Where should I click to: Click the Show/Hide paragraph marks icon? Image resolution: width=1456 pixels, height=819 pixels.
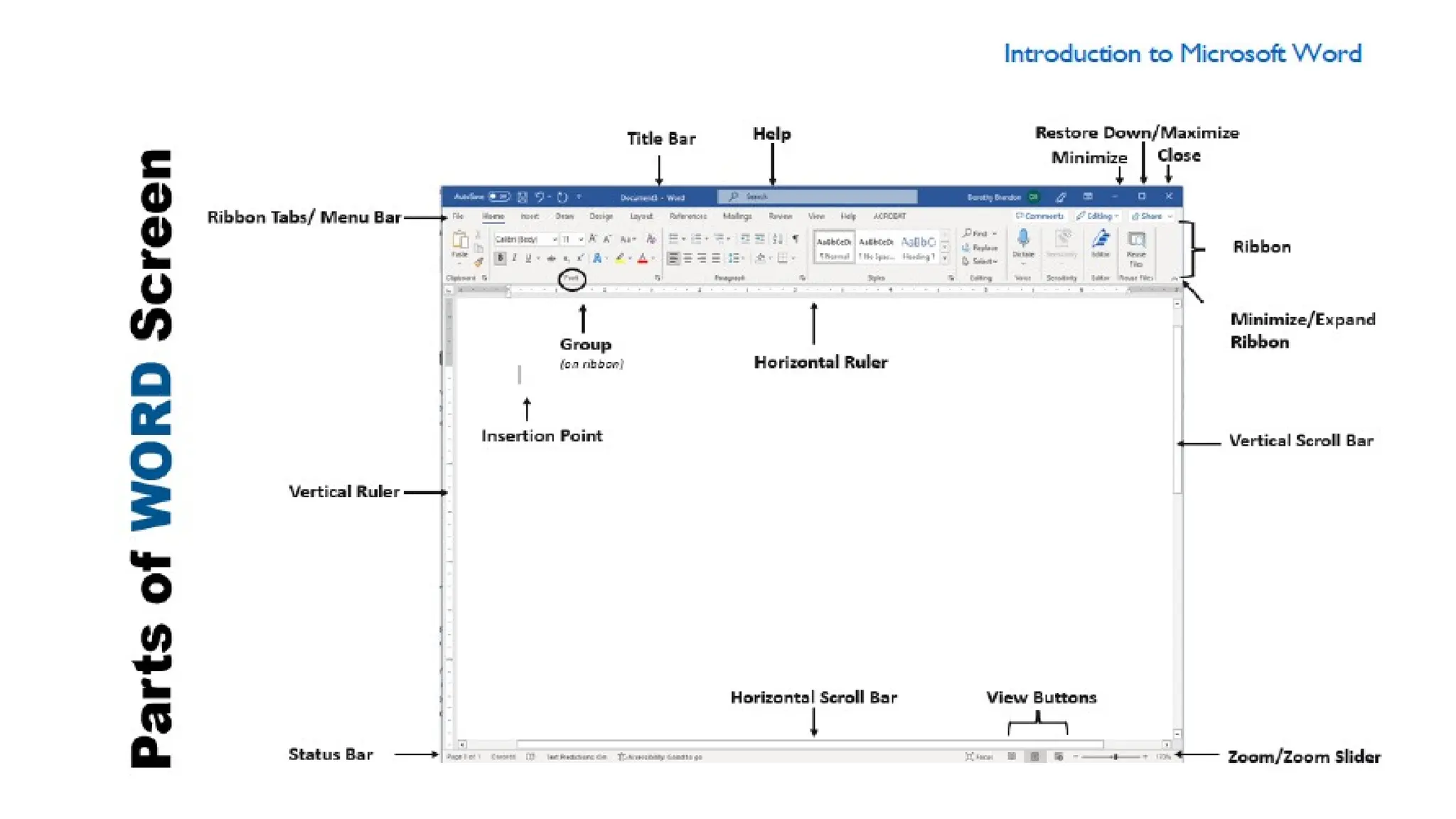coord(796,239)
